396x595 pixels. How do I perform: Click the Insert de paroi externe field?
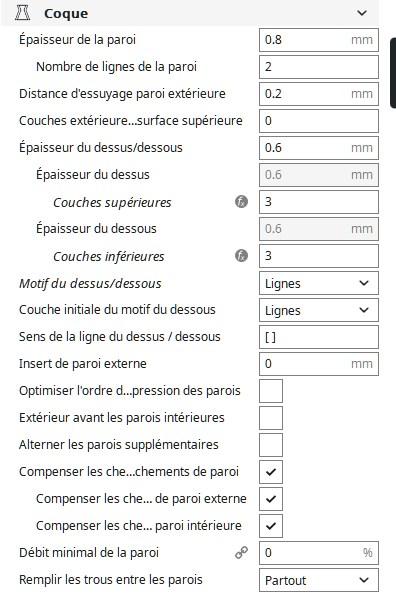(319, 364)
